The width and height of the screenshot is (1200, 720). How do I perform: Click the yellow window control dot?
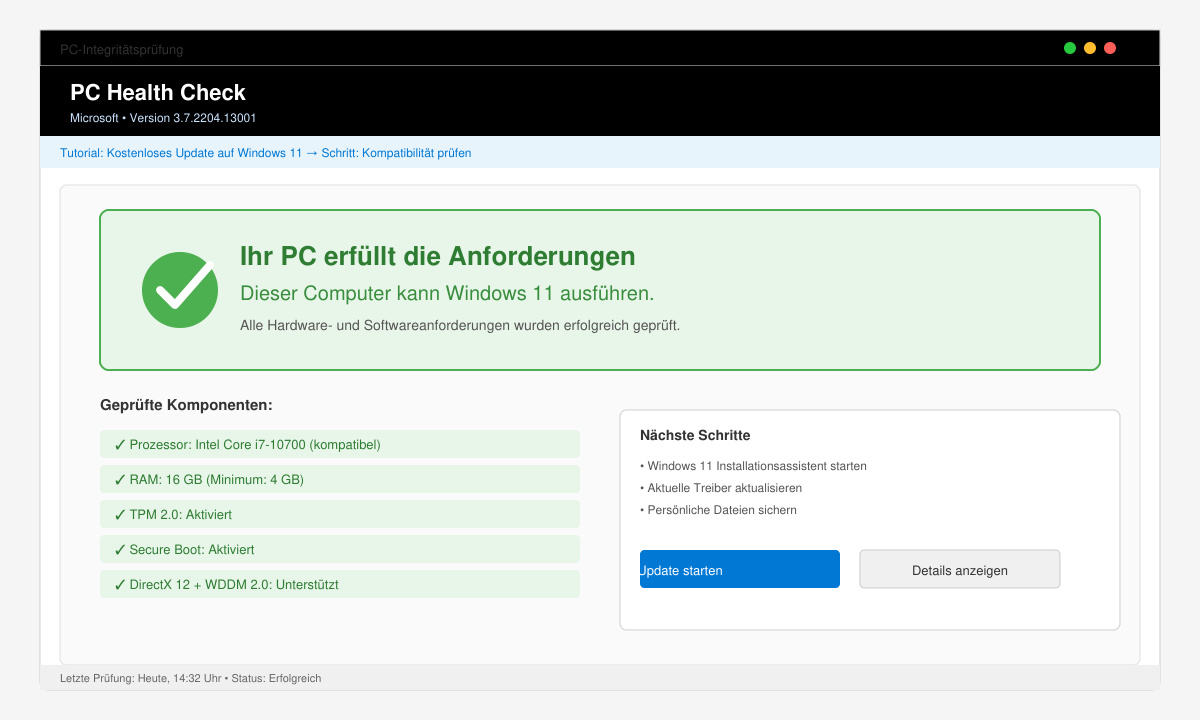pyautogui.click(x=1090, y=48)
